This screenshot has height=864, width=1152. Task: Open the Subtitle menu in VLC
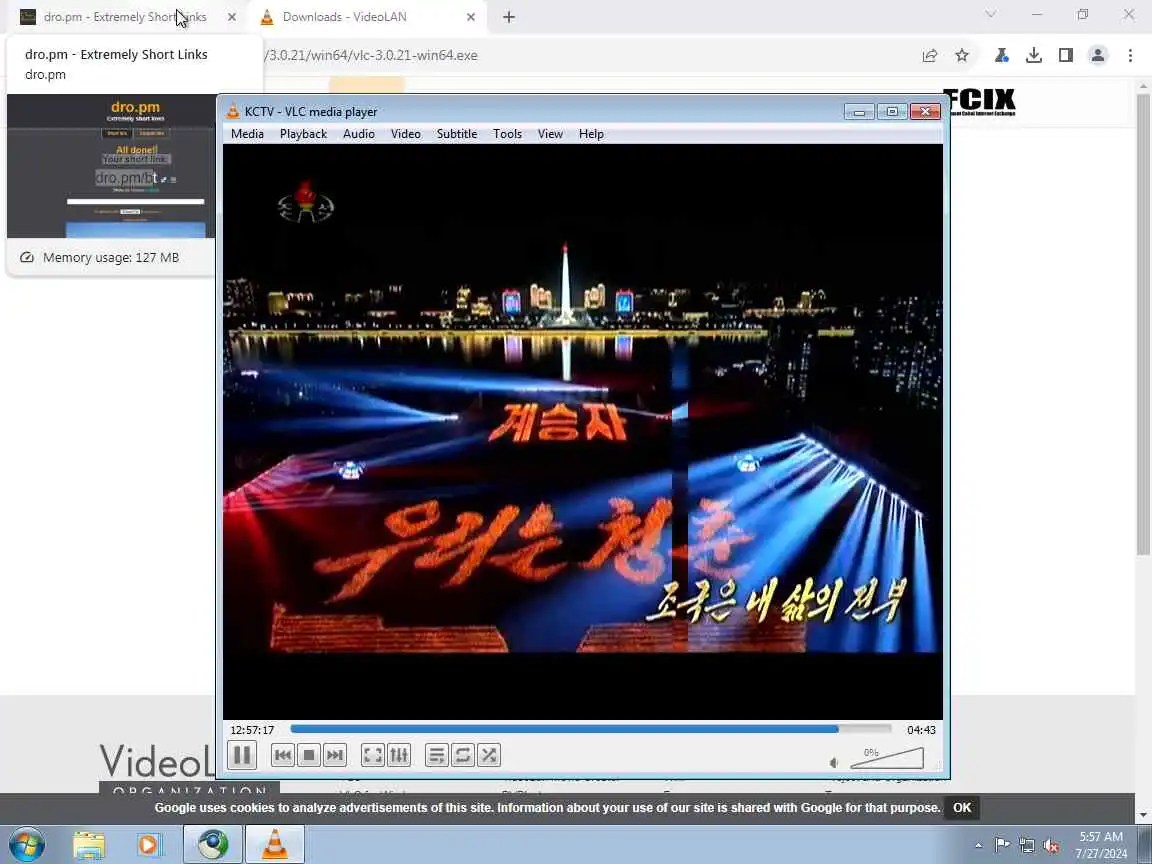coord(457,134)
